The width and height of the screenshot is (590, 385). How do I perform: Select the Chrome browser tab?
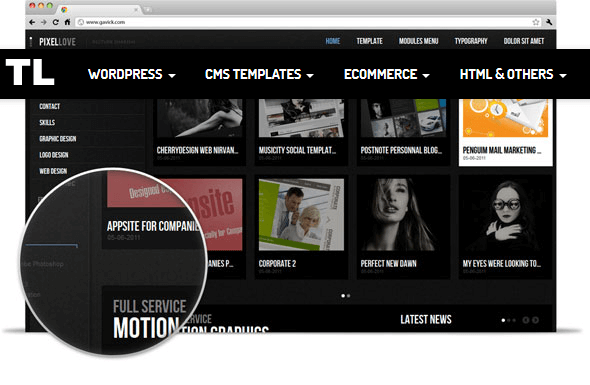100,9
